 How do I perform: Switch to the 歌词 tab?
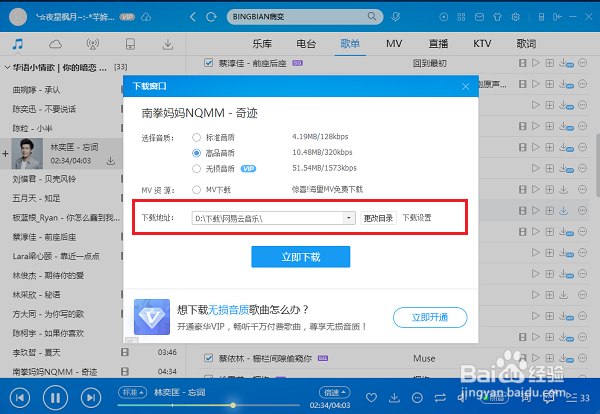point(526,44)
